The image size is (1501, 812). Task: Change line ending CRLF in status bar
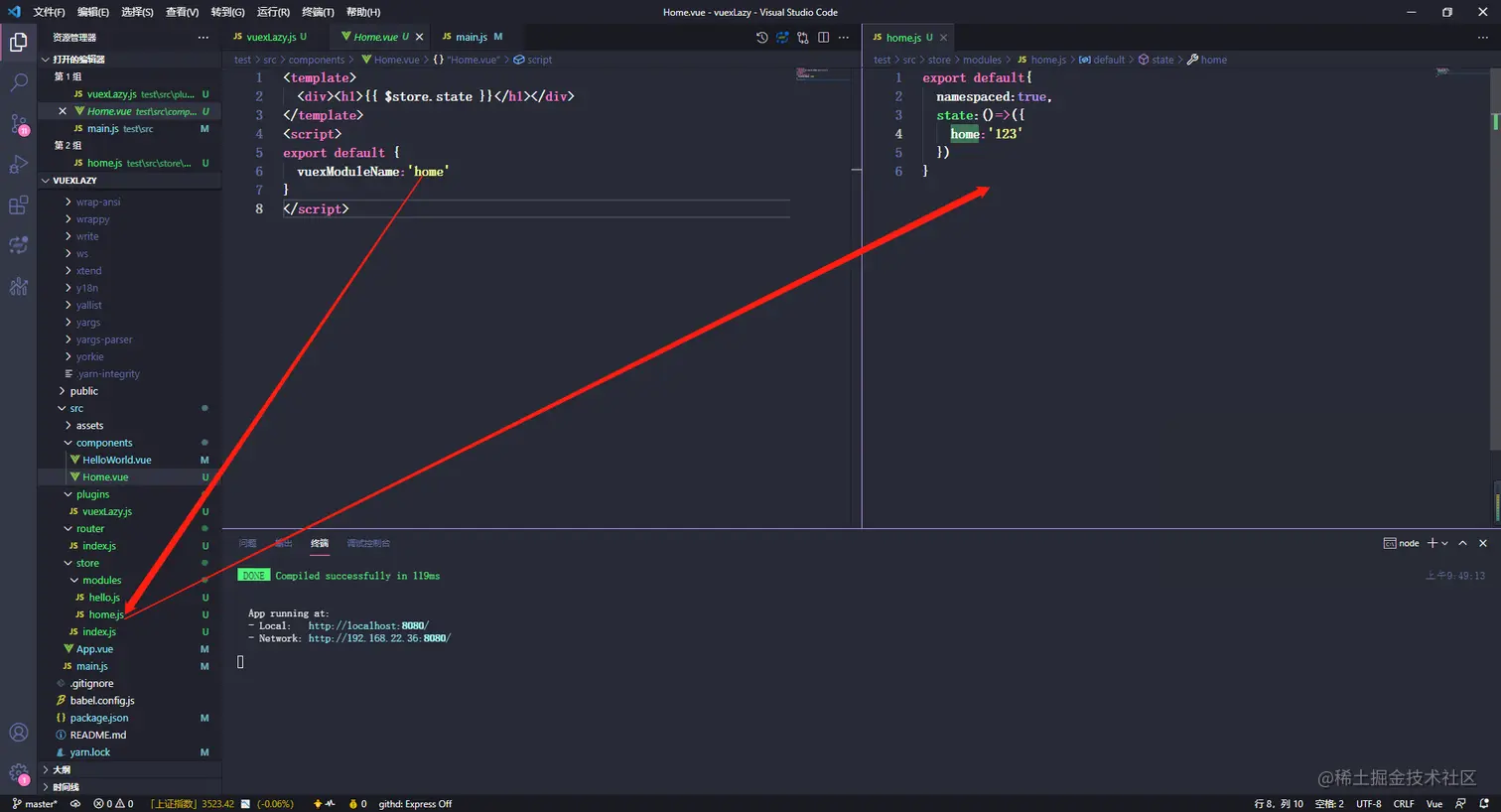pyautogui.click(x=1404, y=804)
